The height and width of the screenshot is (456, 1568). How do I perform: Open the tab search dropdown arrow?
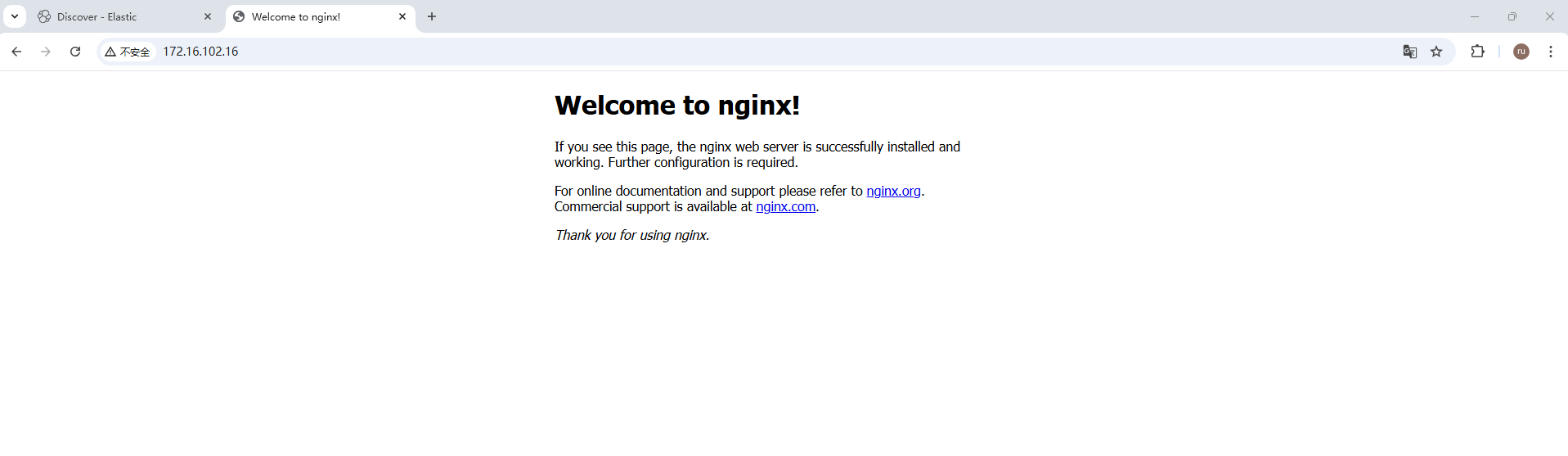pos(15,16)
